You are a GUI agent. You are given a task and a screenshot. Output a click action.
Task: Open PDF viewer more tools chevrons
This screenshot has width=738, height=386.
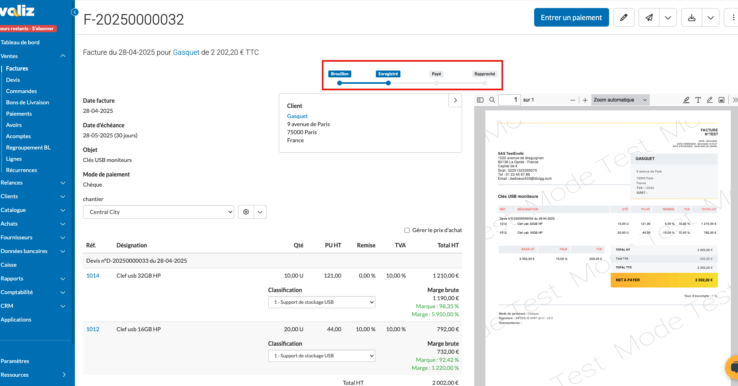(x=735, y=100)
